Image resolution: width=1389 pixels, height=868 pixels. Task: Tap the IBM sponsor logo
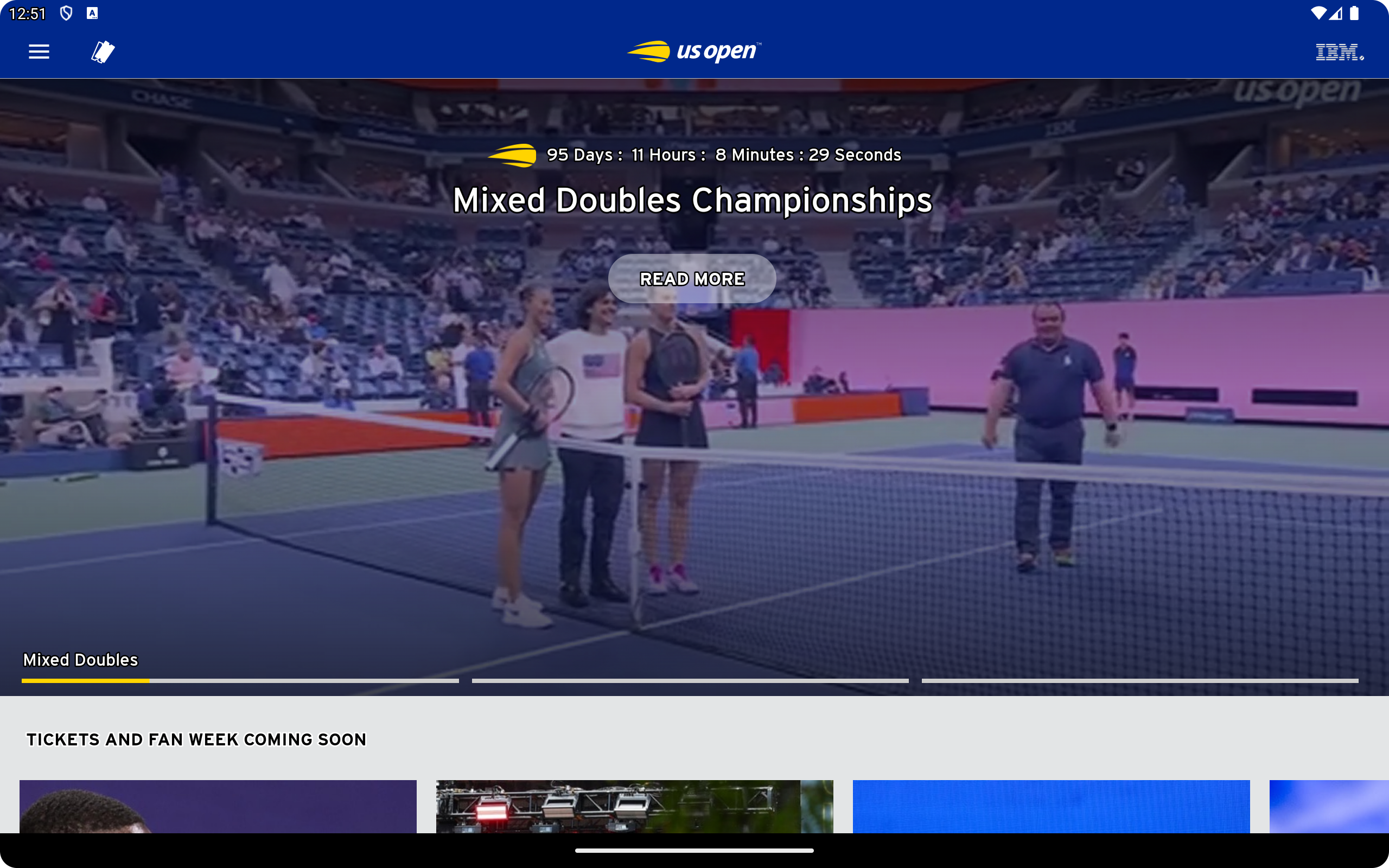1340,52
